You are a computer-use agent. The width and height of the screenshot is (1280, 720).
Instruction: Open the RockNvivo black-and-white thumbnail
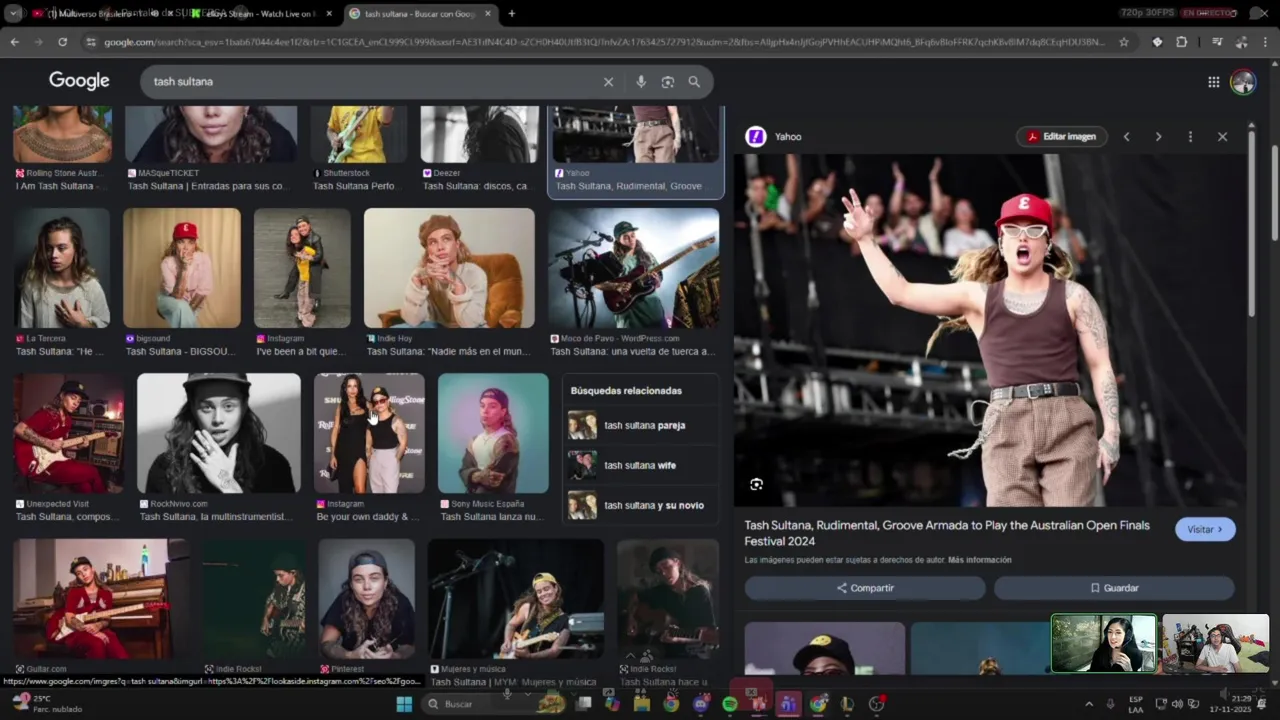[x=219, y=433]
